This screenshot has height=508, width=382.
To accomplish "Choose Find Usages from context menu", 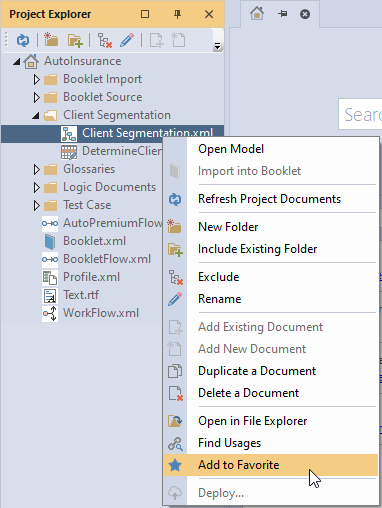I will tap(229, 443).
